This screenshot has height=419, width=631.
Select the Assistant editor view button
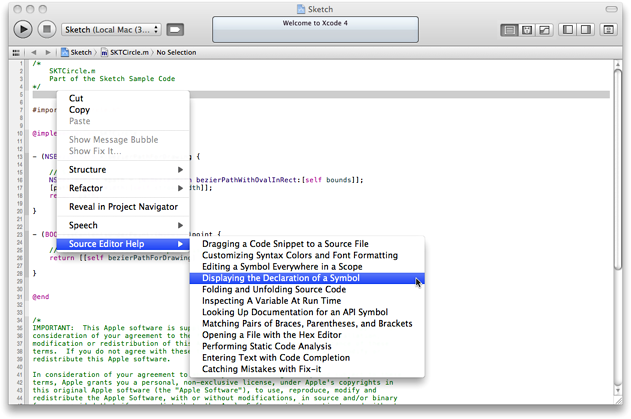pos(527,30)
